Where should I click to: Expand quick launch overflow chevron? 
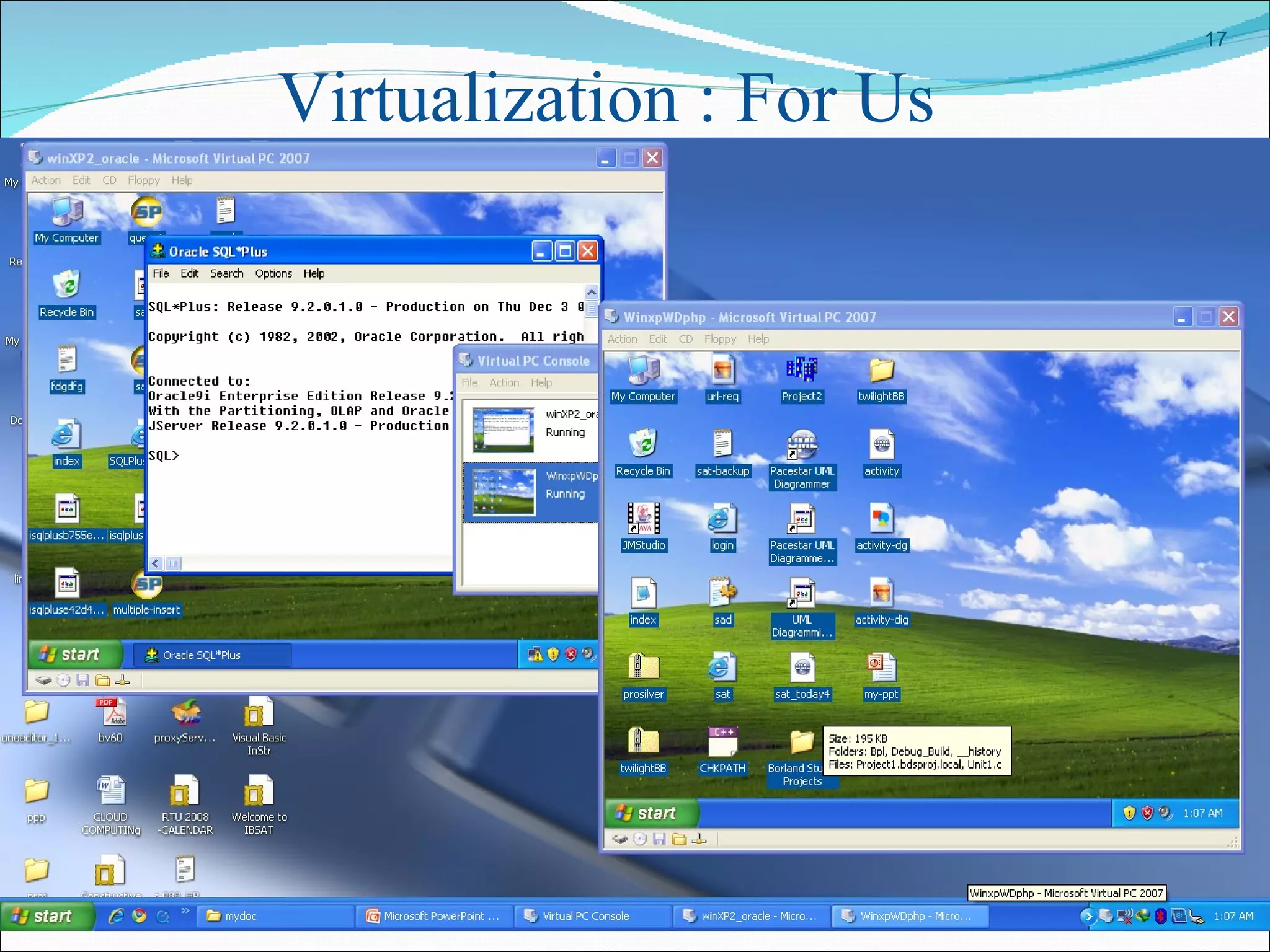point(185,910)
